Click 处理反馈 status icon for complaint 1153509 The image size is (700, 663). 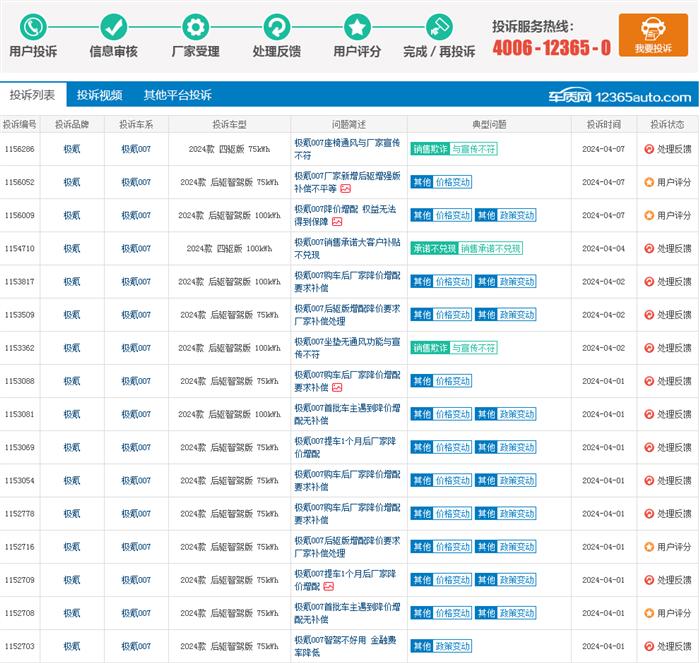pyautogui.click(x=649, y=315)
